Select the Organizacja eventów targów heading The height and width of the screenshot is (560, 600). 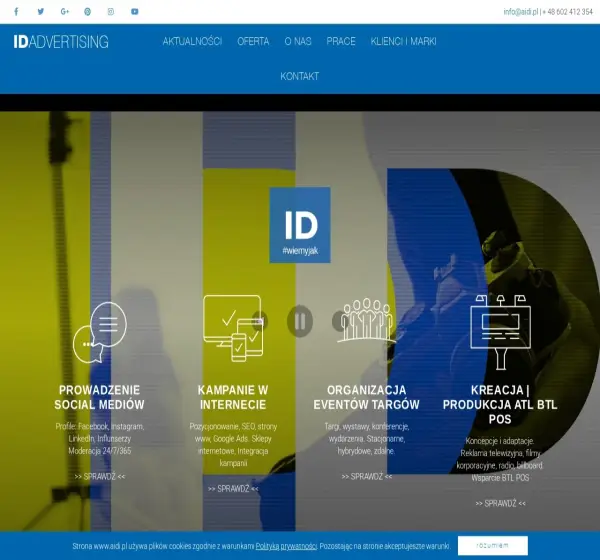point(367,397)
